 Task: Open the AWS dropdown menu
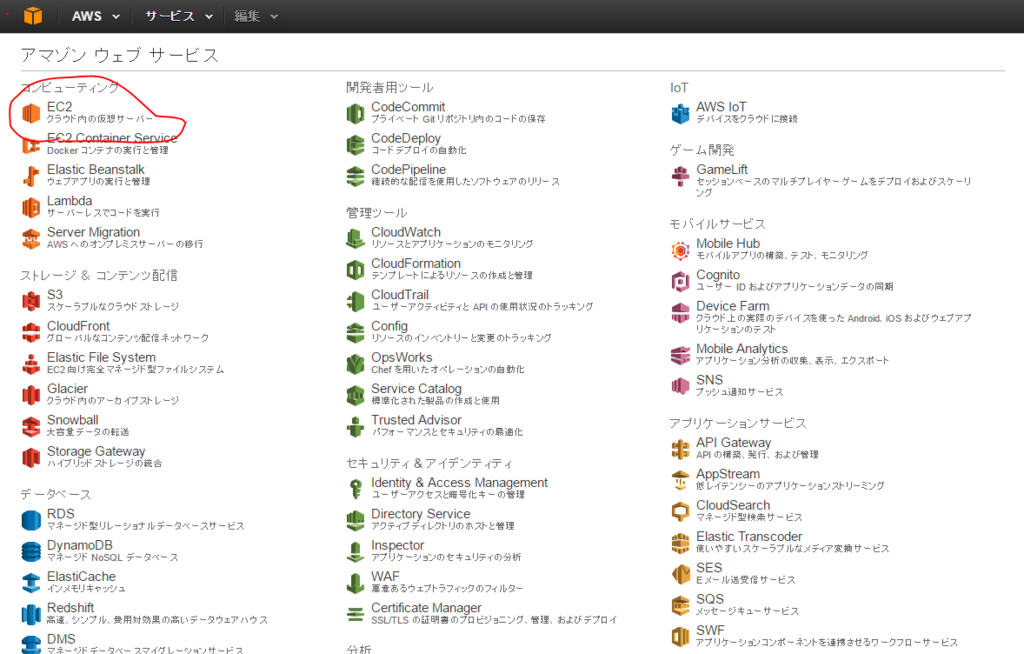pyautogui.click(x=95, y=16)
